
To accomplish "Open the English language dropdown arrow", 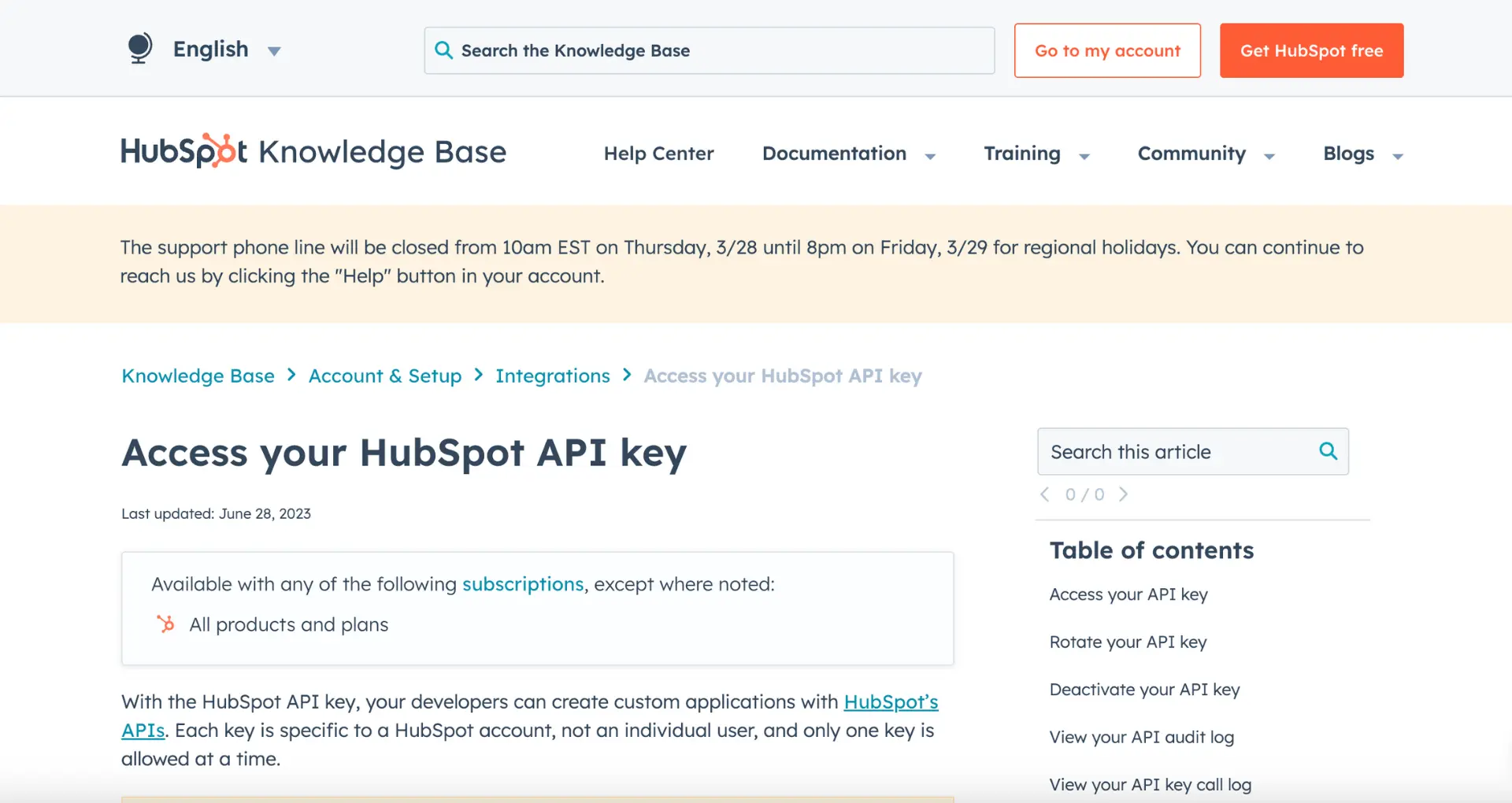I will pyautogui.click(x=274, y=51).
